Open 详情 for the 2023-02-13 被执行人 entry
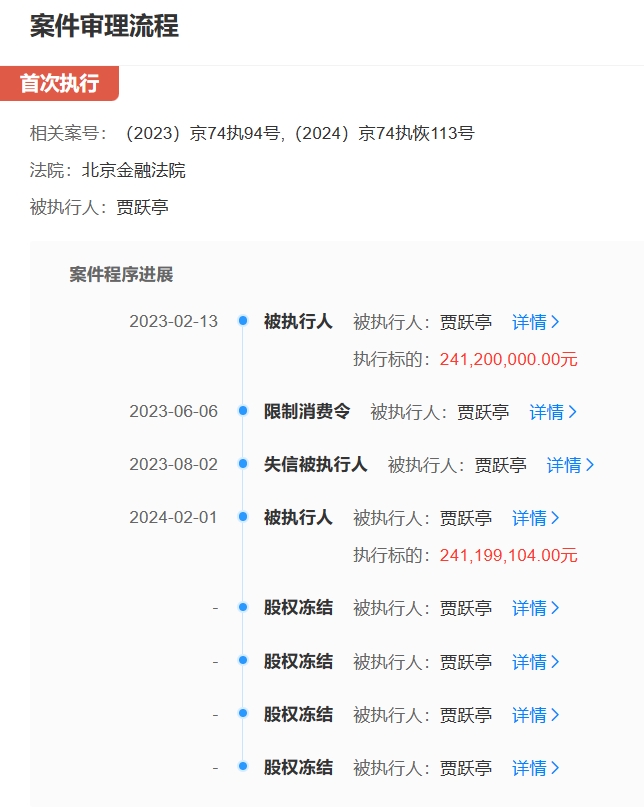 (x=536, y=322)
